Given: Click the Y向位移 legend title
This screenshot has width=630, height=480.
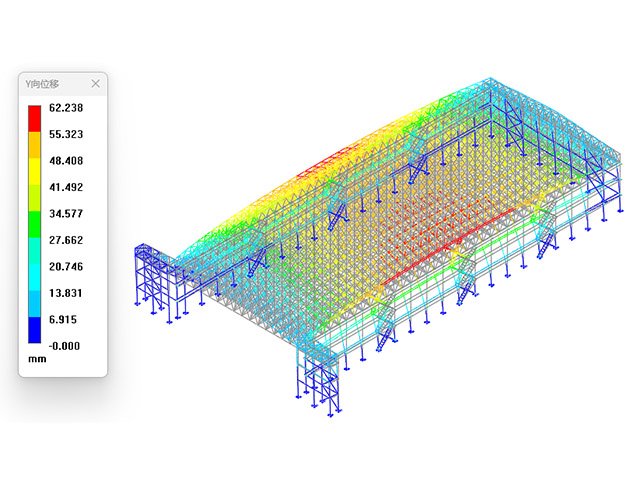Looking at the screenshot, I should click(44, 83).
